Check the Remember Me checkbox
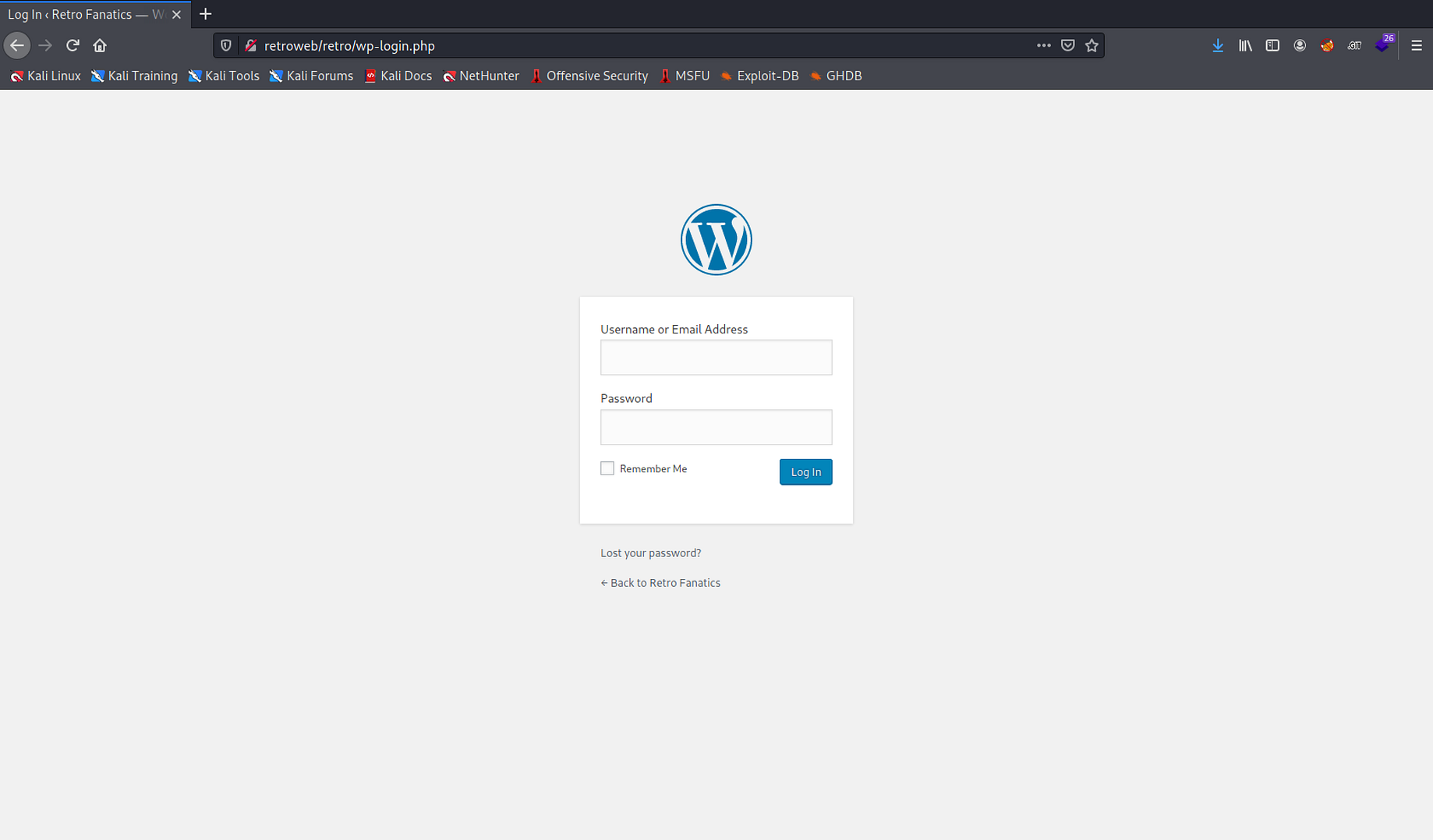The height and width of the screenshot is (840, 1433). click(607, 468)
